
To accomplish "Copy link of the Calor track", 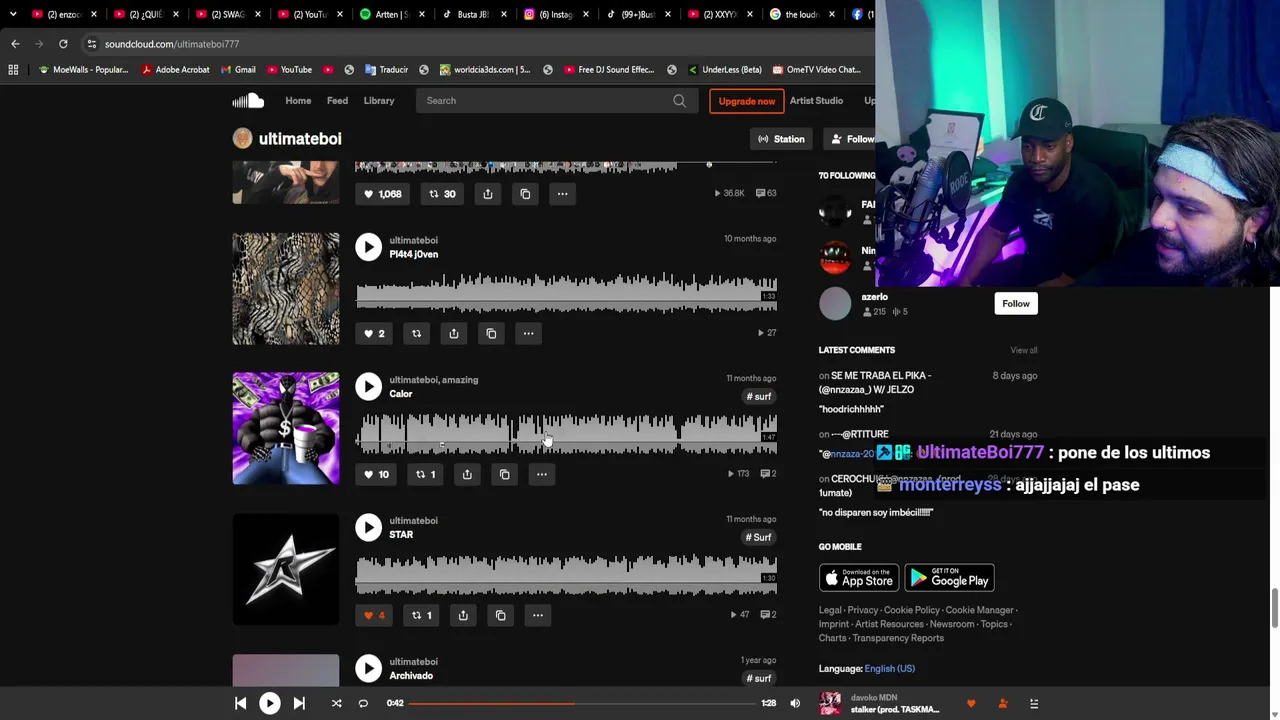I will point(504,474).
